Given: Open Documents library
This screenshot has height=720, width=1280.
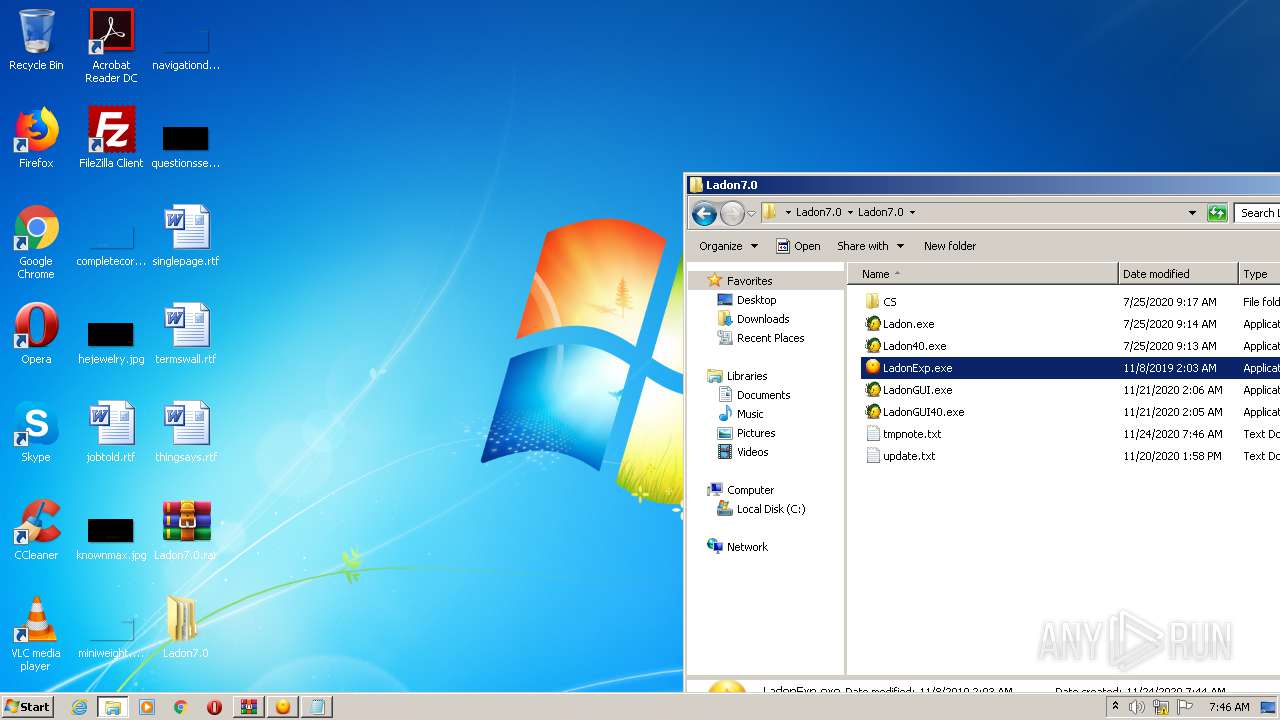Looking at the screenshot, I should (763, 395).
